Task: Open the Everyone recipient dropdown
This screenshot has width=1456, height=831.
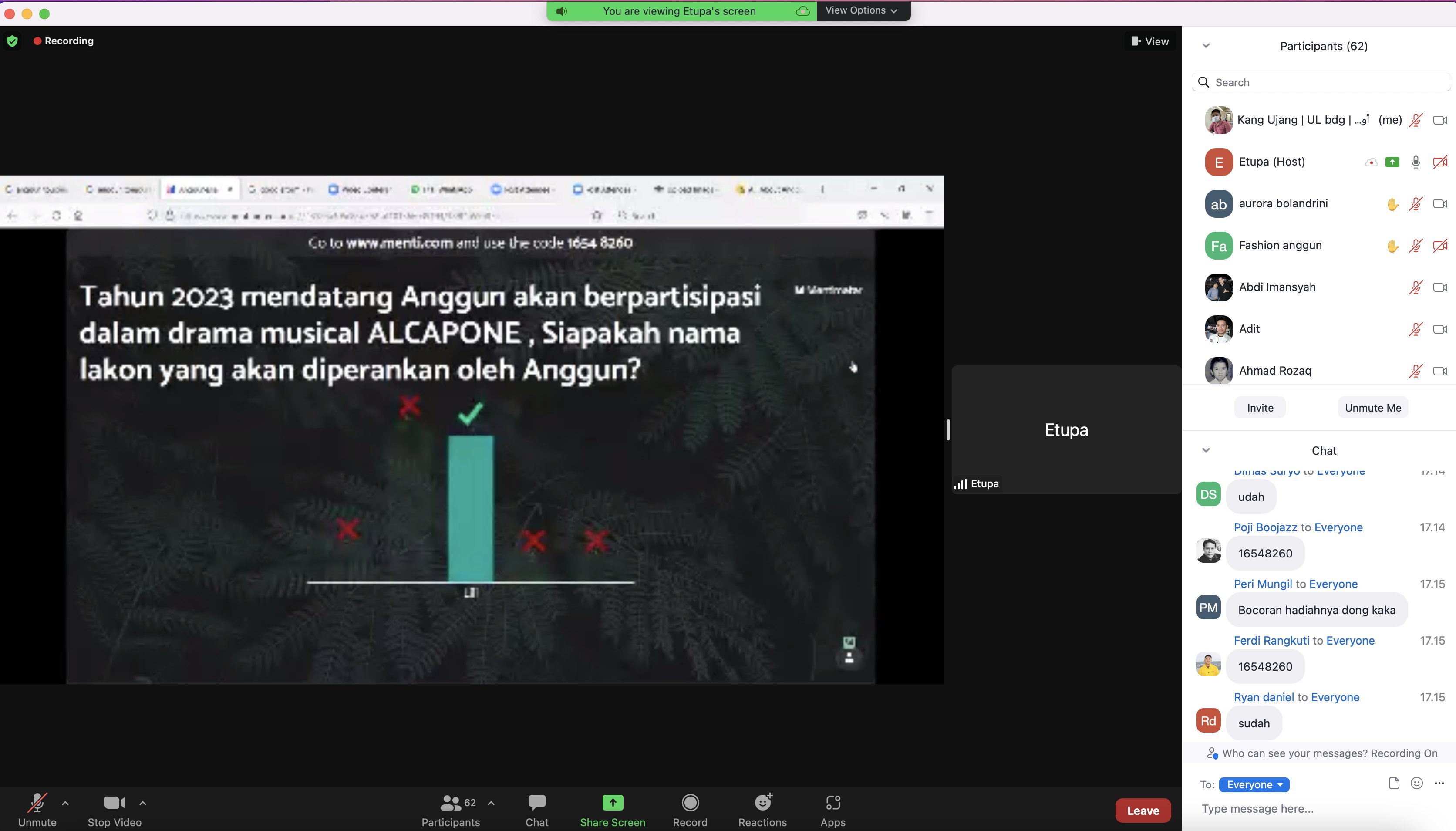Action: (x=1254, y=785)
